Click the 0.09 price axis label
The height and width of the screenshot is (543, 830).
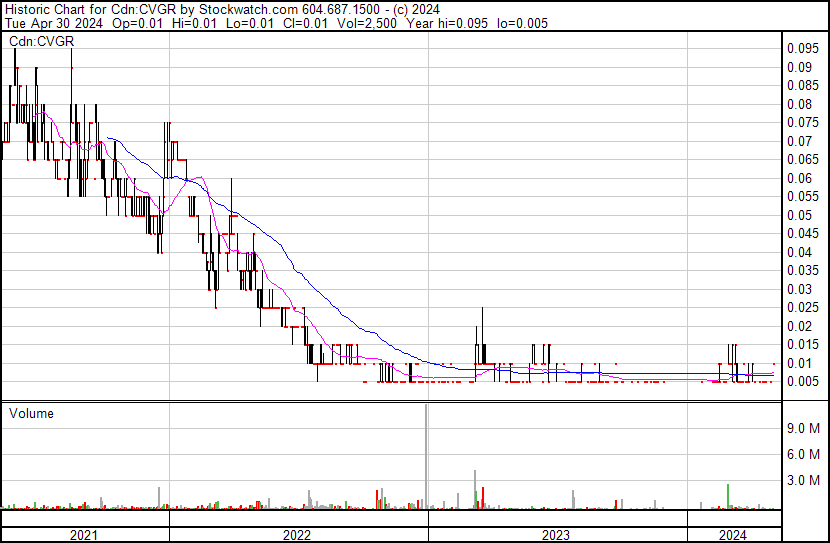[x=799, y=67]
